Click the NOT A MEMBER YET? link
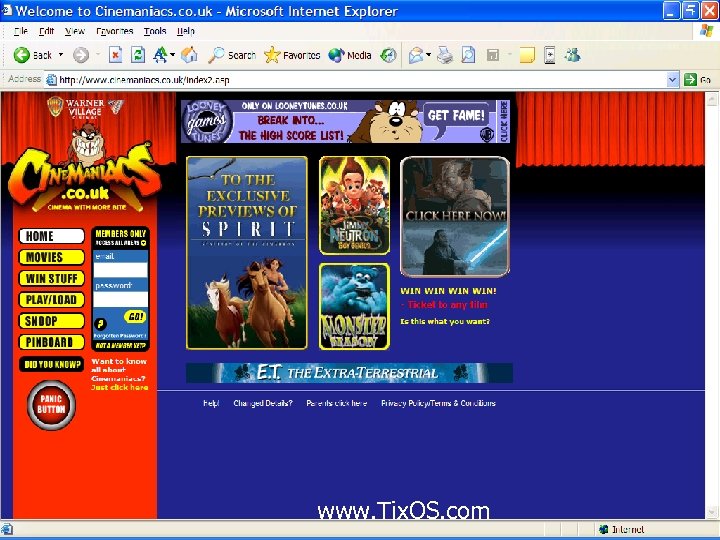Image resolution: width=720 pixels, height=540 pixels. 120,345
